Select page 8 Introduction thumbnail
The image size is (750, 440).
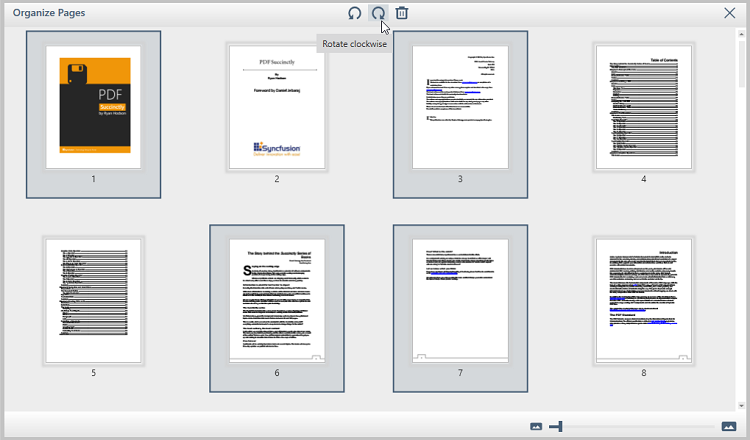(x=644, y=300)
